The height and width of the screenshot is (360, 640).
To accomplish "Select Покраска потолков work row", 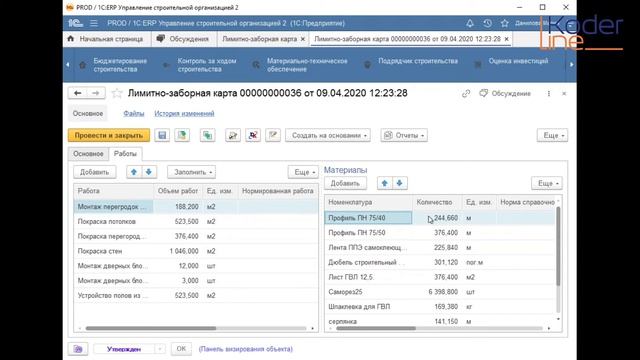I will coord(196,222).
